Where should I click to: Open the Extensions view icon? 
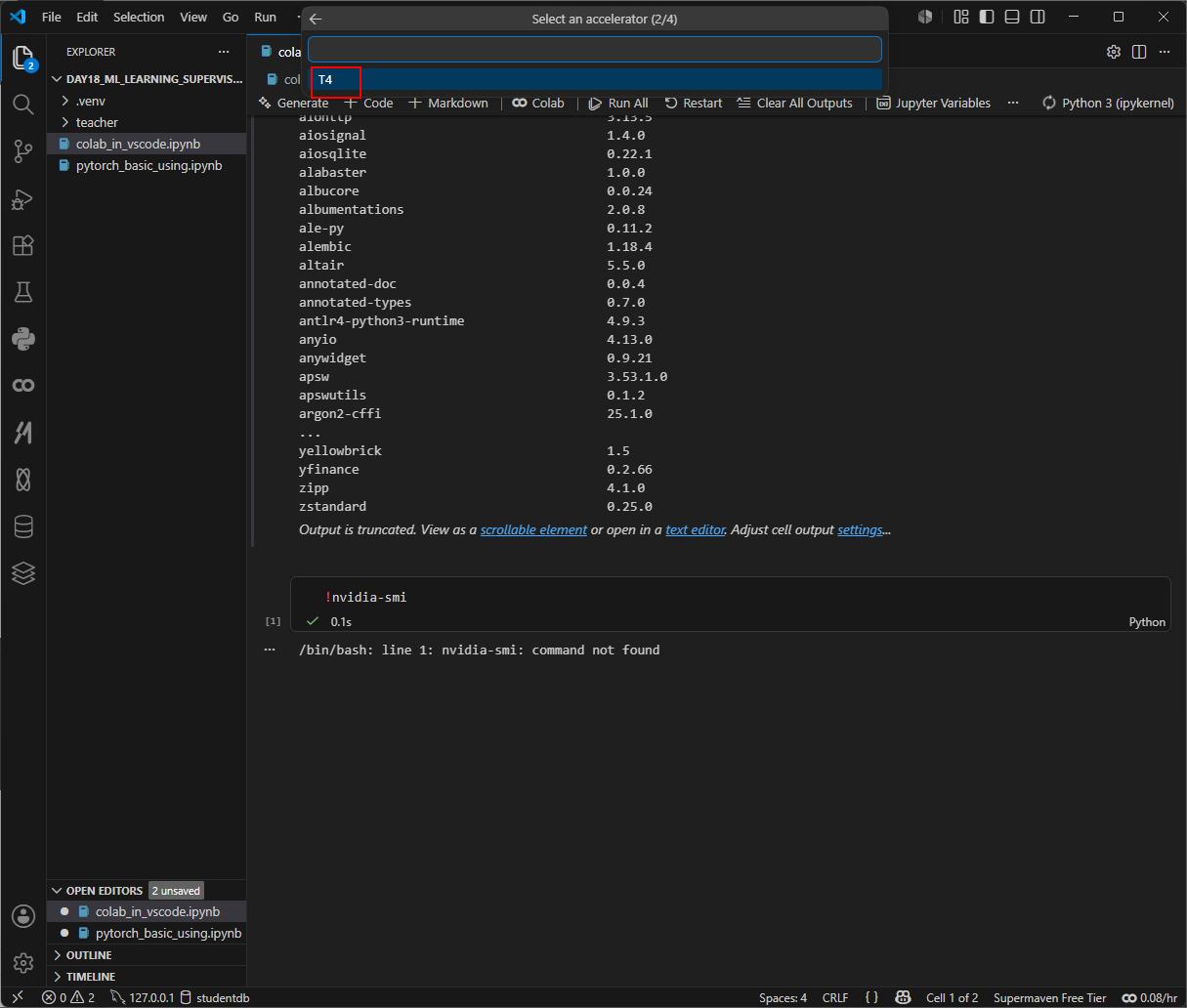[x=23, y=245]
